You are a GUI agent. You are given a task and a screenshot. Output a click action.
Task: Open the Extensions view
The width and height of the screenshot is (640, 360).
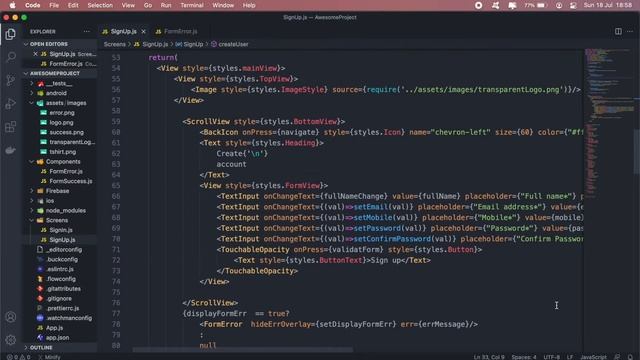(x=11, y=127)
